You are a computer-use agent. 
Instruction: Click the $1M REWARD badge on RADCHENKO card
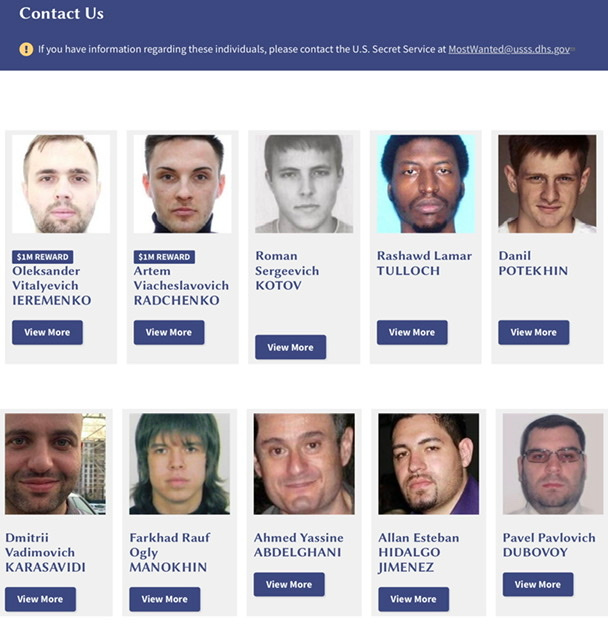tap(164, 257)
